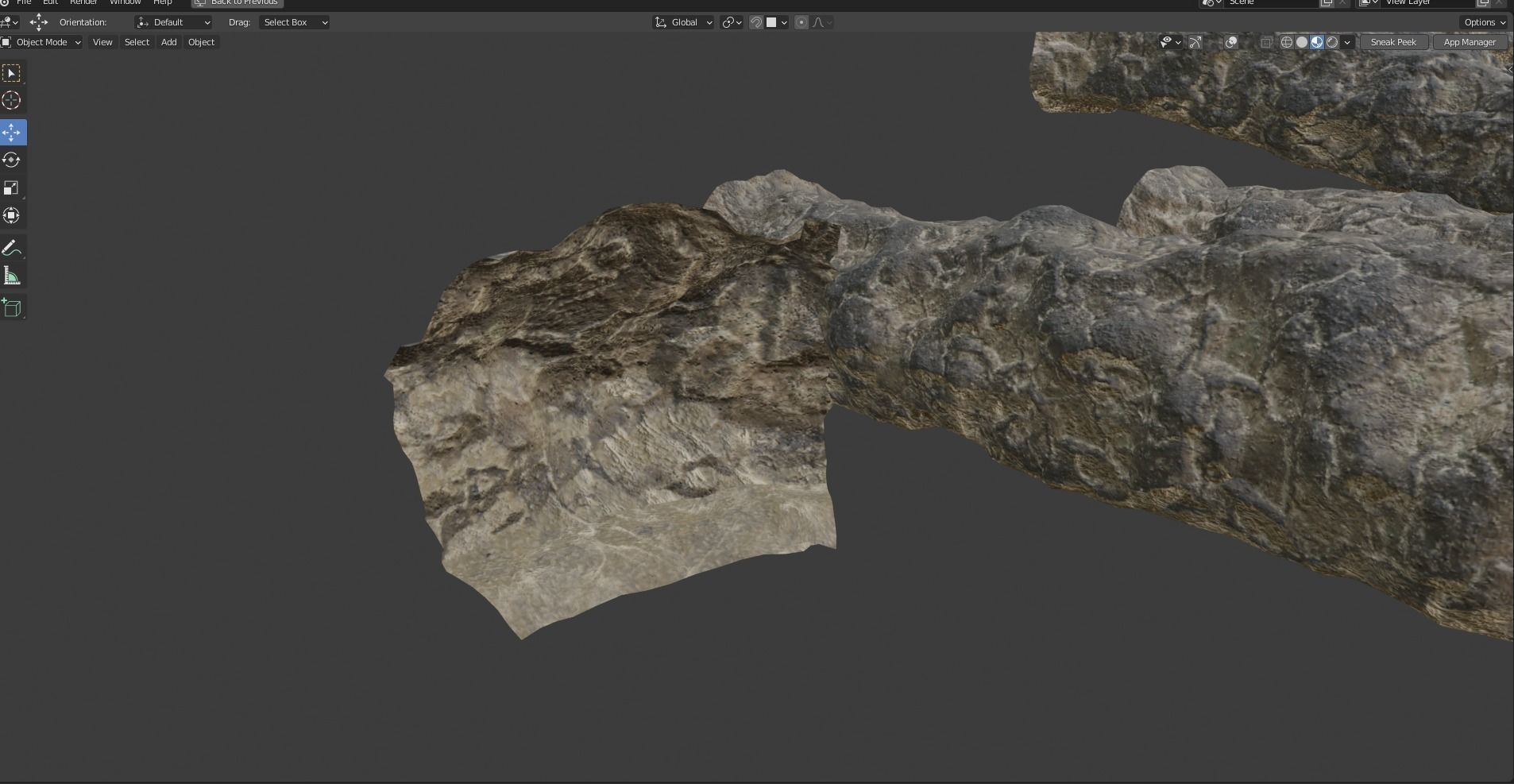The width and height of the screenshot is (1514, 784).
Task: Open the Orientation Default dropdown
Action: click(174, 22)
